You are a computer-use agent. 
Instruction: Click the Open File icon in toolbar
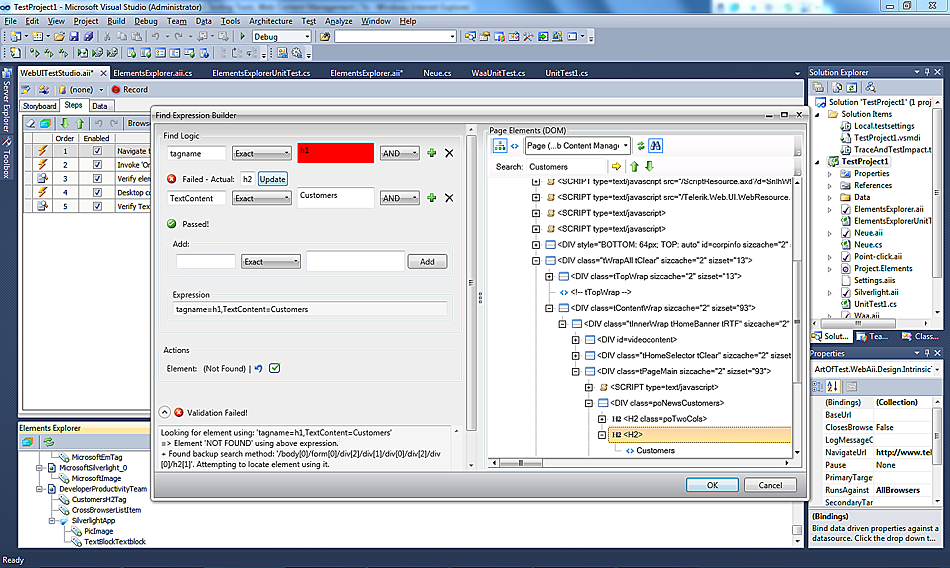coord(59,36)
